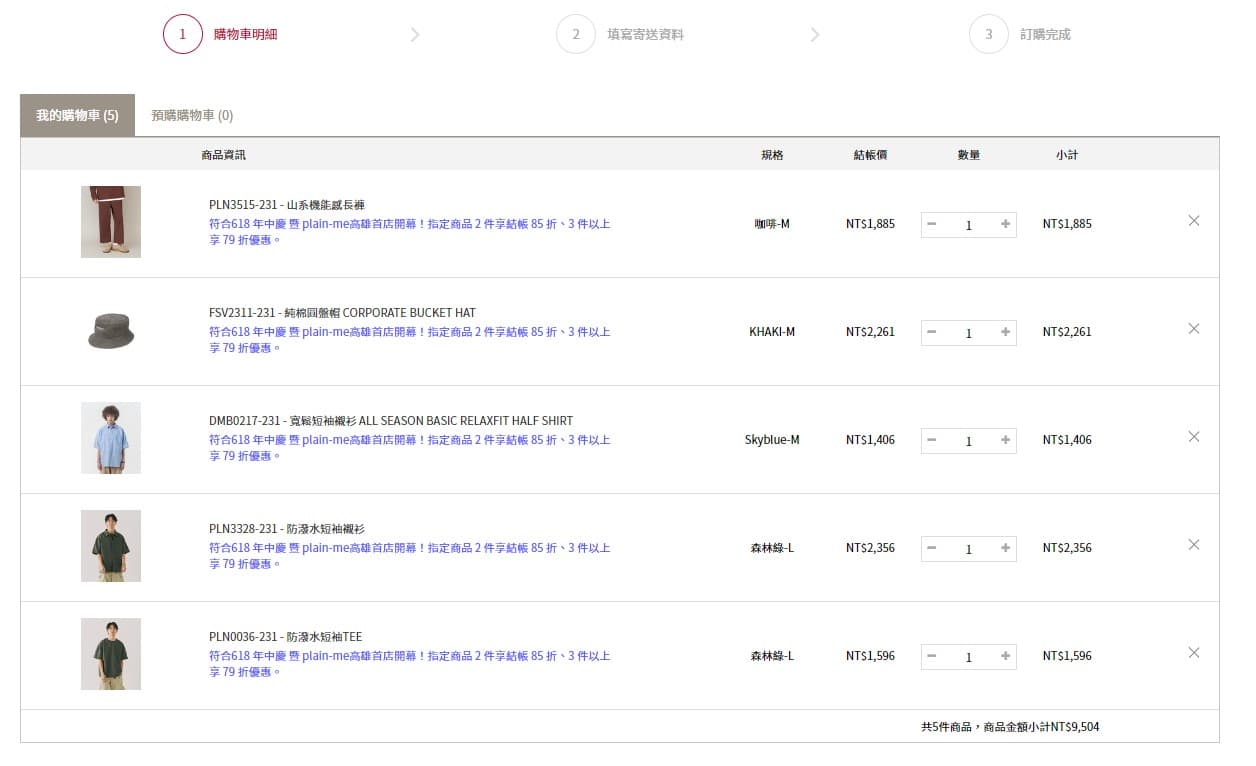Switch to the 預購購物車 (0) tab
The width and height of the screenshot is (1256, 766).
point(192,116)
